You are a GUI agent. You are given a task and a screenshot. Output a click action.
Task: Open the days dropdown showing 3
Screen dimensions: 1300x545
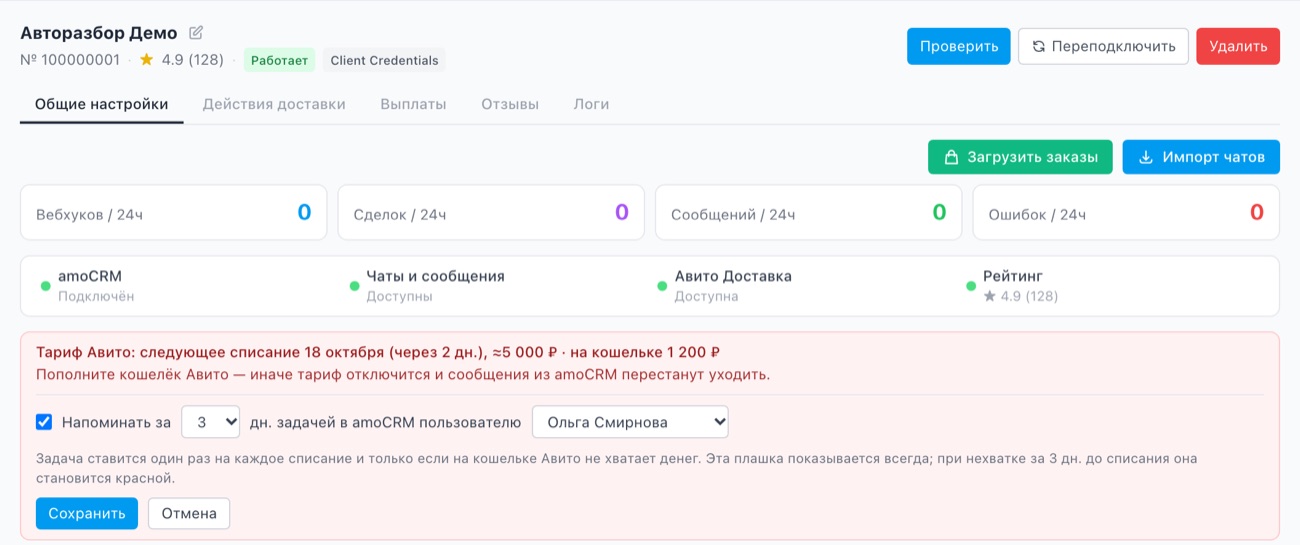(x=211, y=422)
